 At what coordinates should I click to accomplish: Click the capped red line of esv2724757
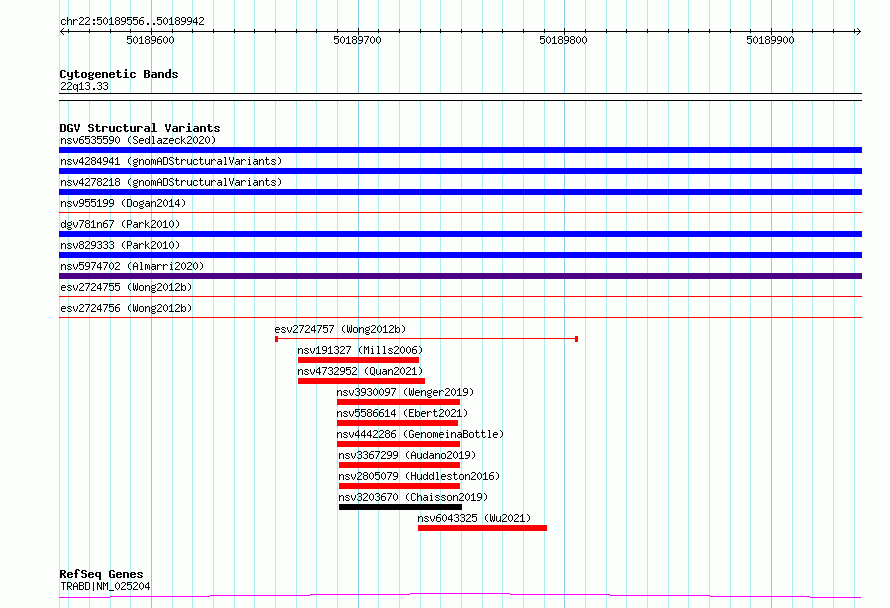pos(426,339)
